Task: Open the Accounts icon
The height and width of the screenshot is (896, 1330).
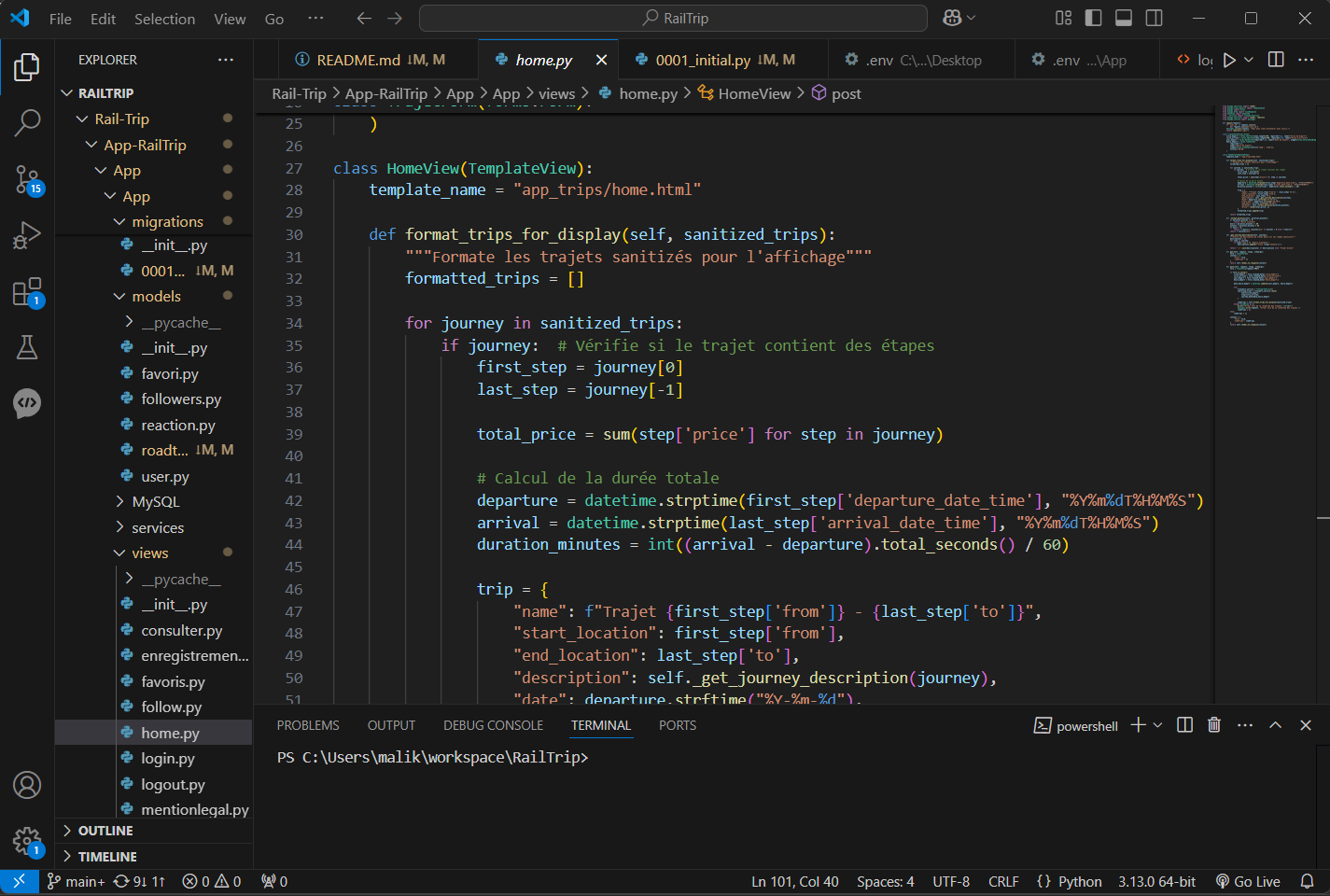Action: point(27,785)
